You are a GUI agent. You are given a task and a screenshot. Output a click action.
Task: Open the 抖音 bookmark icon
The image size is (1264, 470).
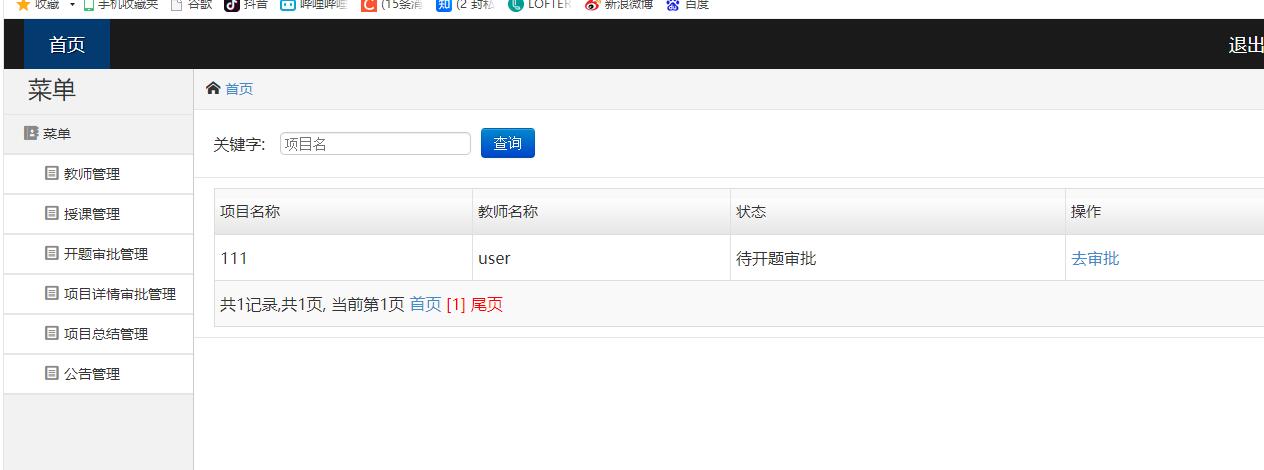pos(232,5)
